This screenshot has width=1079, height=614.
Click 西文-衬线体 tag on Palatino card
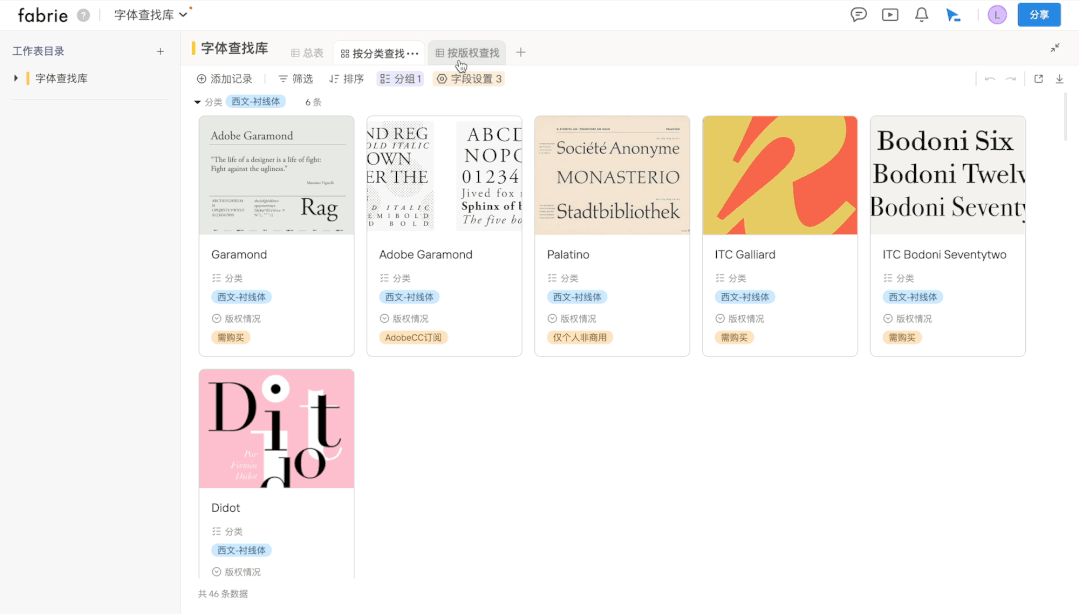577,297
